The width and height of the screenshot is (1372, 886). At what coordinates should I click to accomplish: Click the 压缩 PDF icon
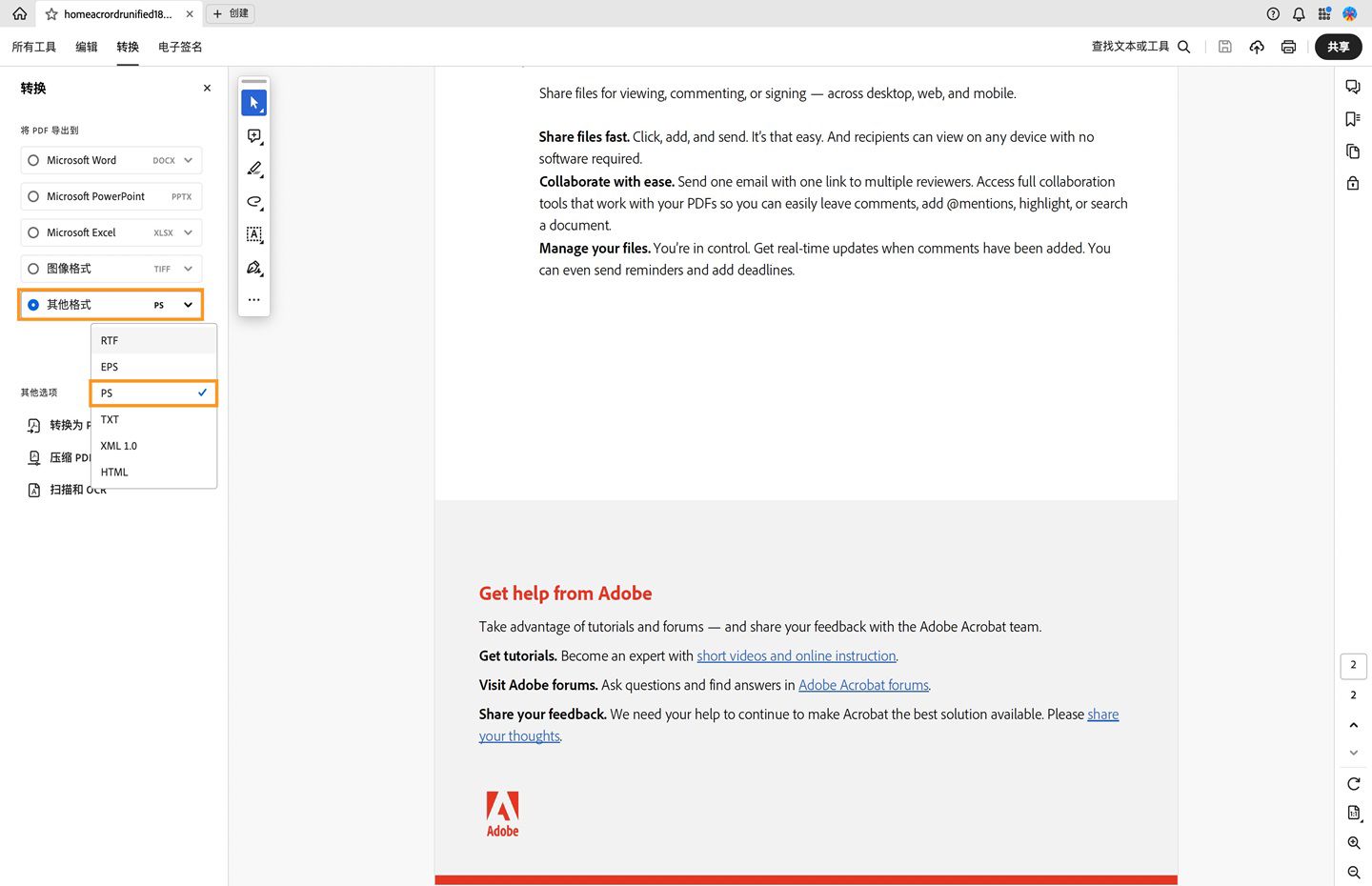pyautogui.click(x=34, y=458)
